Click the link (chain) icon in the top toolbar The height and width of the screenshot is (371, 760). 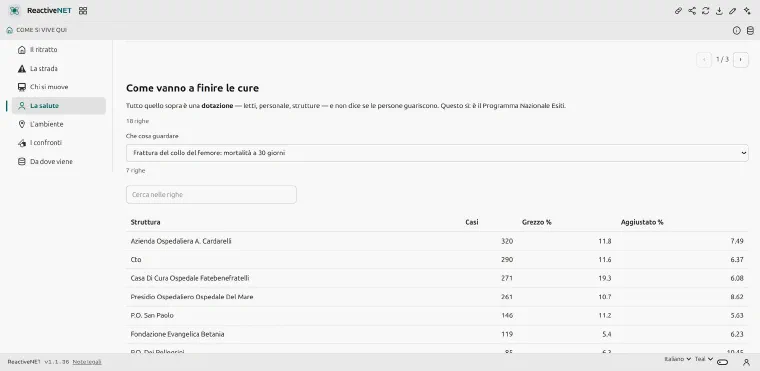pos(679,11)
